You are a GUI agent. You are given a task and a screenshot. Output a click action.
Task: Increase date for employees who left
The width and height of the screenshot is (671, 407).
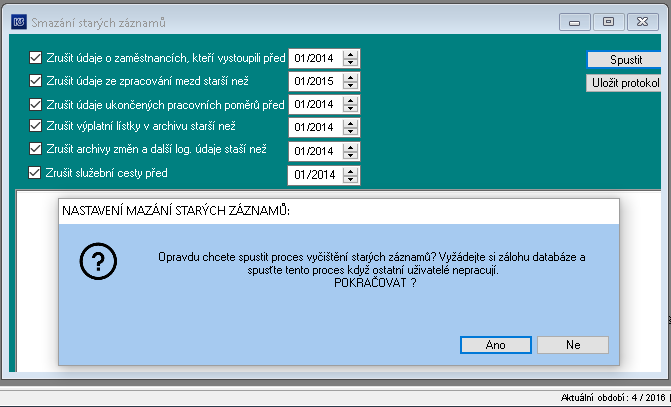pos(350,54)
